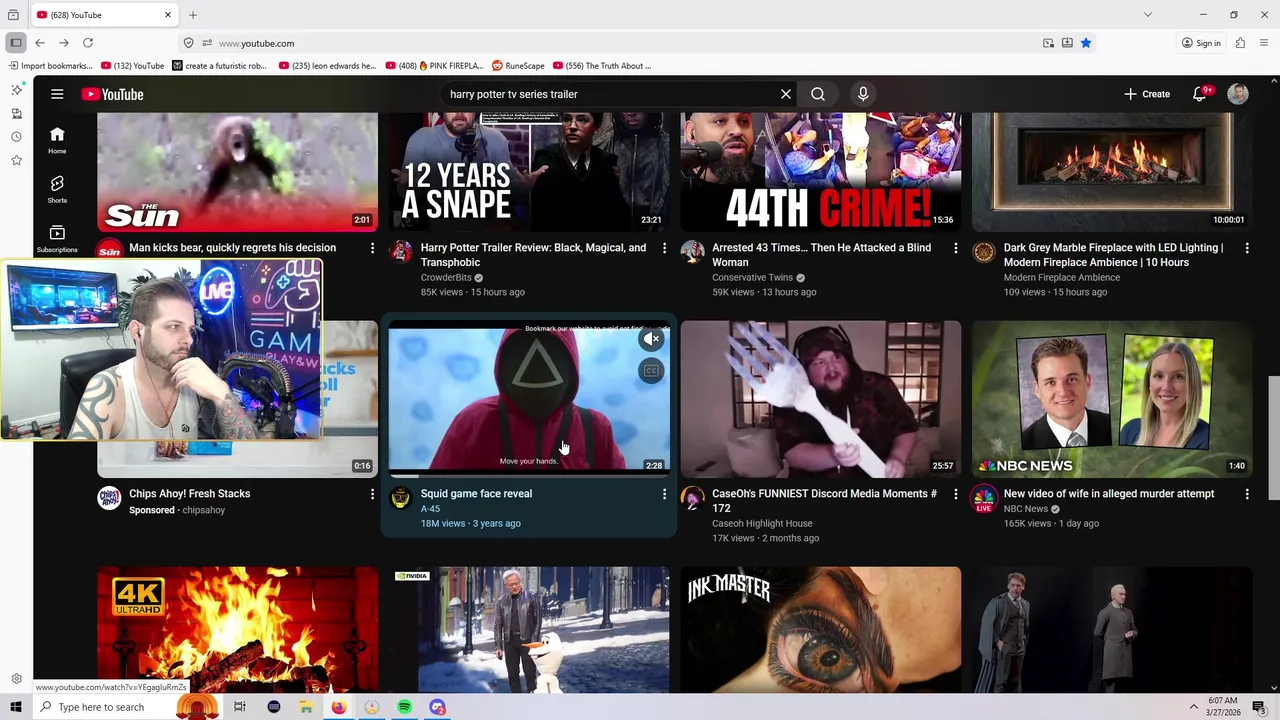Toggle bookmark star for this page
The height and width of the screenshot is (720, 1280).
1086,43
